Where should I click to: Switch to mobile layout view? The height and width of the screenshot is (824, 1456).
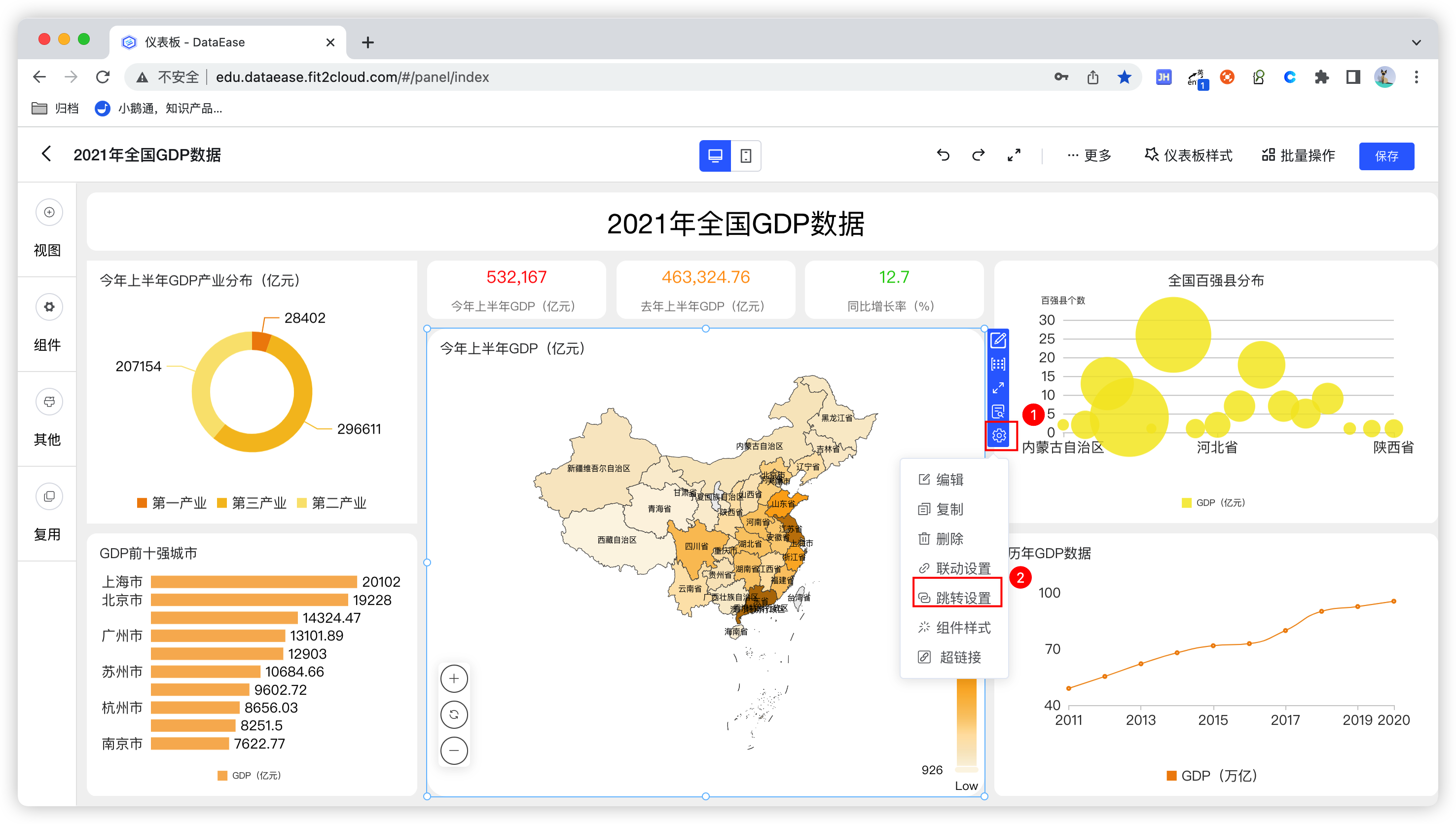click(x=746, y=155)
